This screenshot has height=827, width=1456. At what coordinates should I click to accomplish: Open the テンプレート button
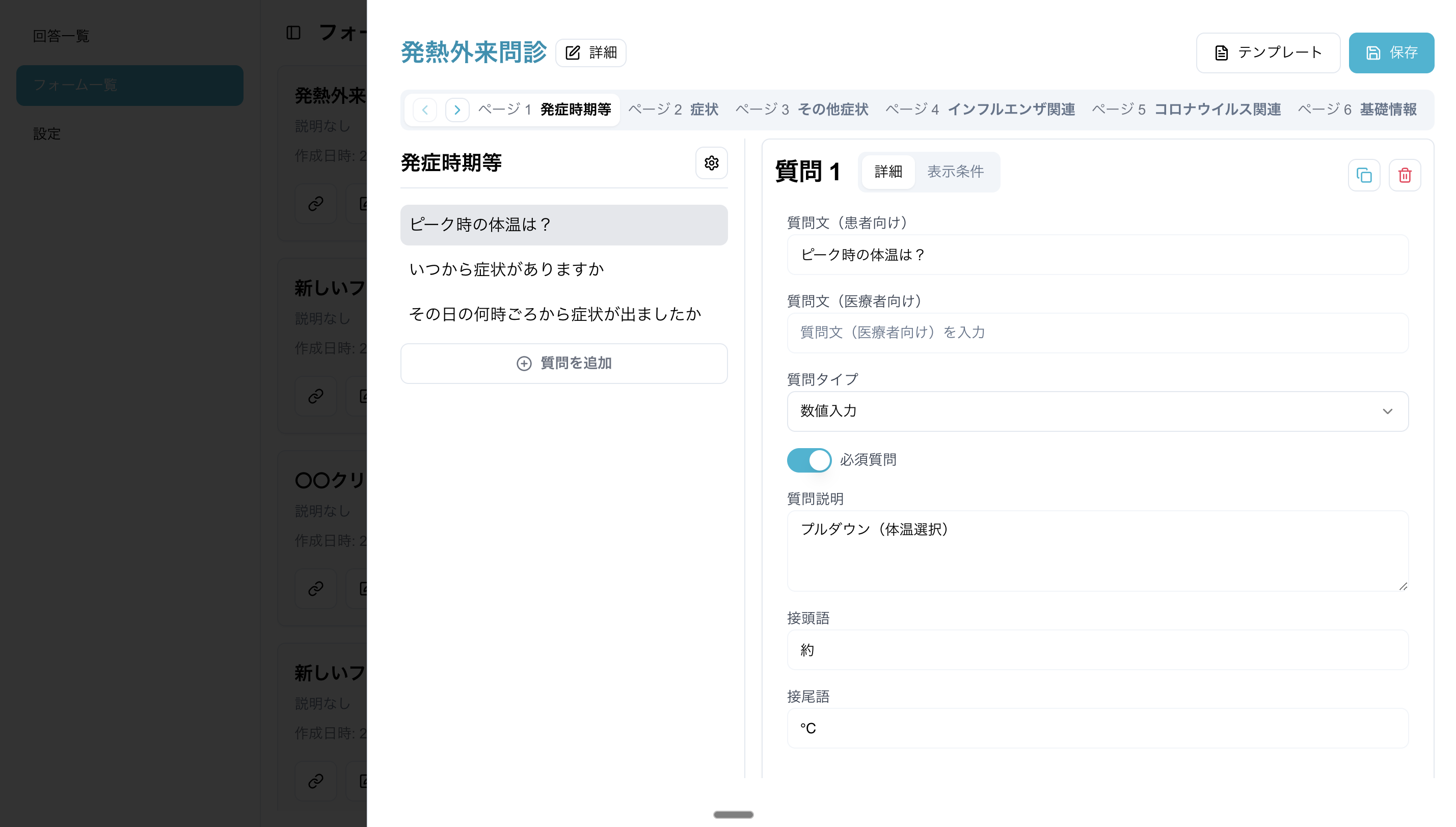coord(1268,53)
